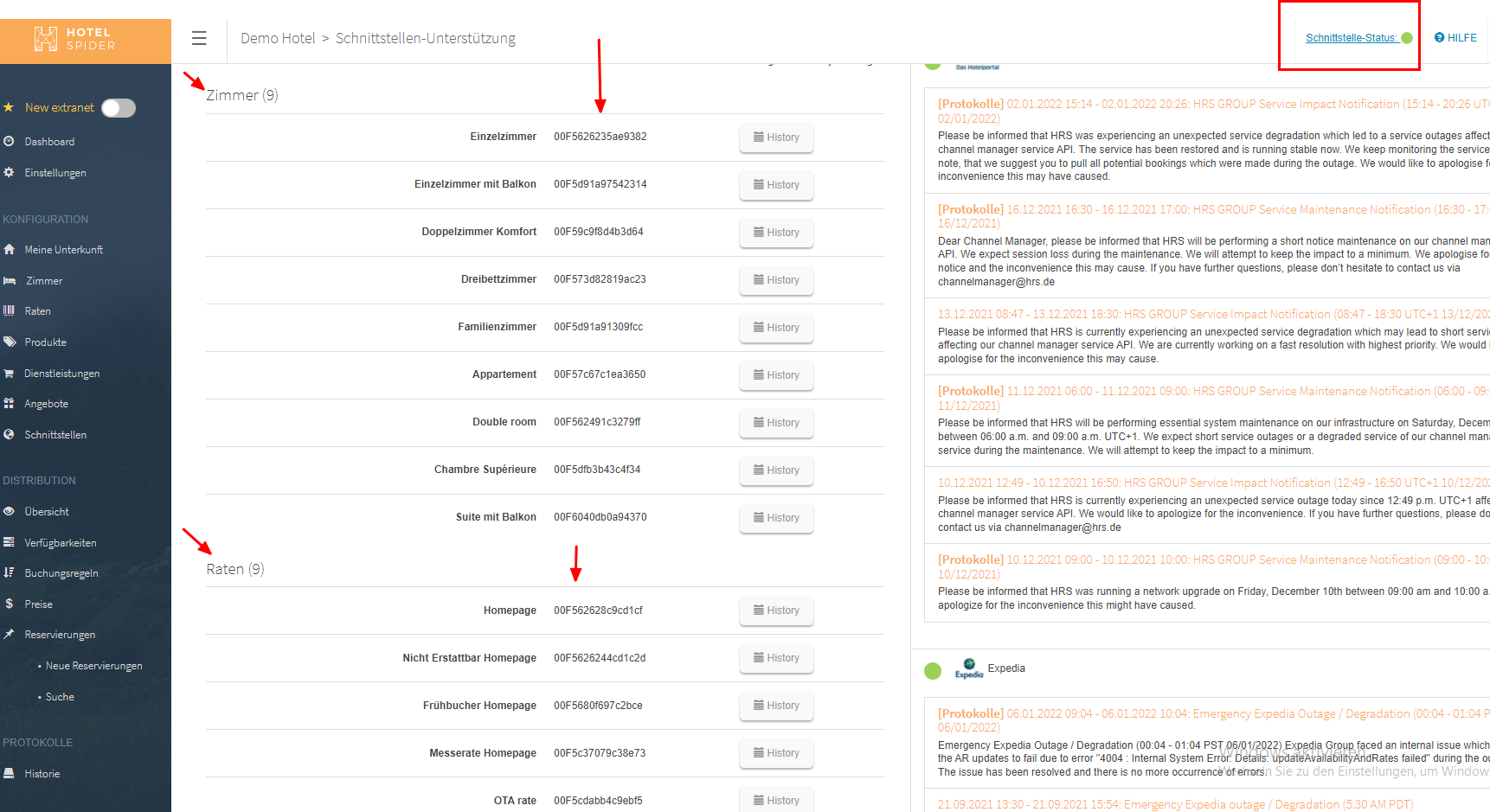Toggle the New extranet switch

click(x=119, y=108)
